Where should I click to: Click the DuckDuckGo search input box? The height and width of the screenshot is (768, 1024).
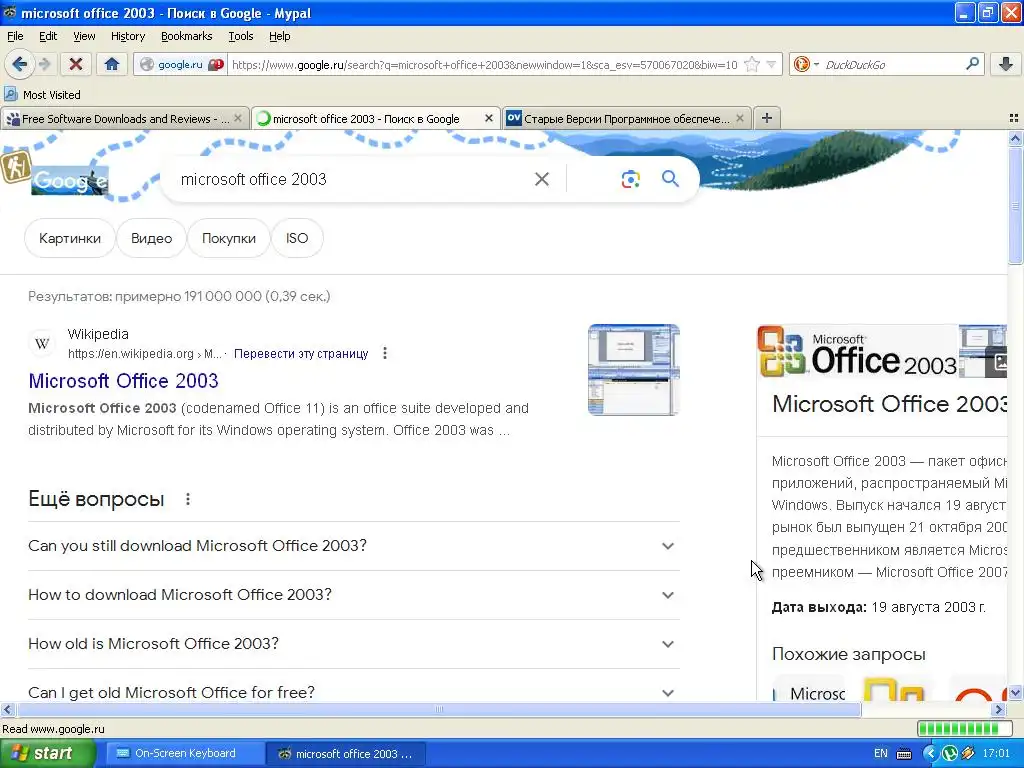coord(892,64)
